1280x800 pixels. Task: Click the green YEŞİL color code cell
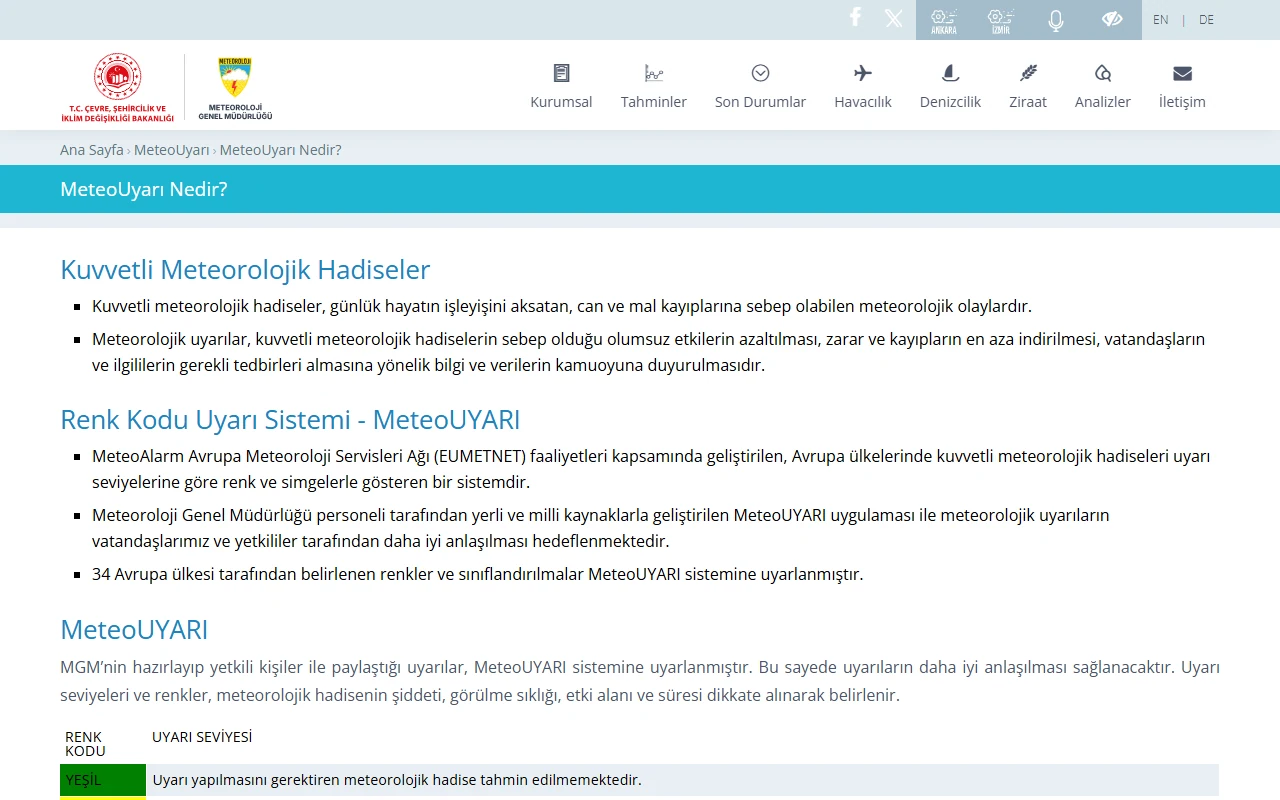coord(103,780)
